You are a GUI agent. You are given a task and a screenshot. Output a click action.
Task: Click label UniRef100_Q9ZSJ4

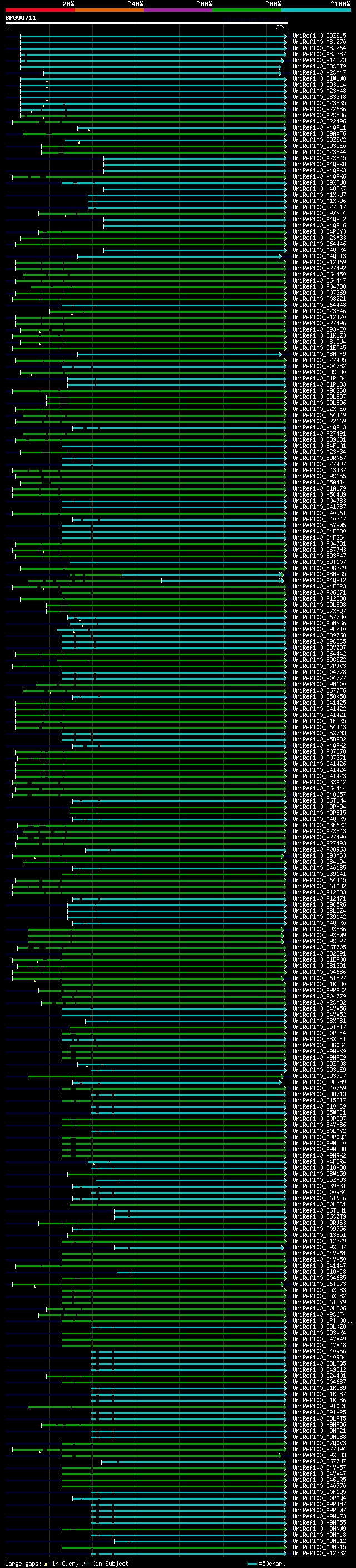pos(319,213)
